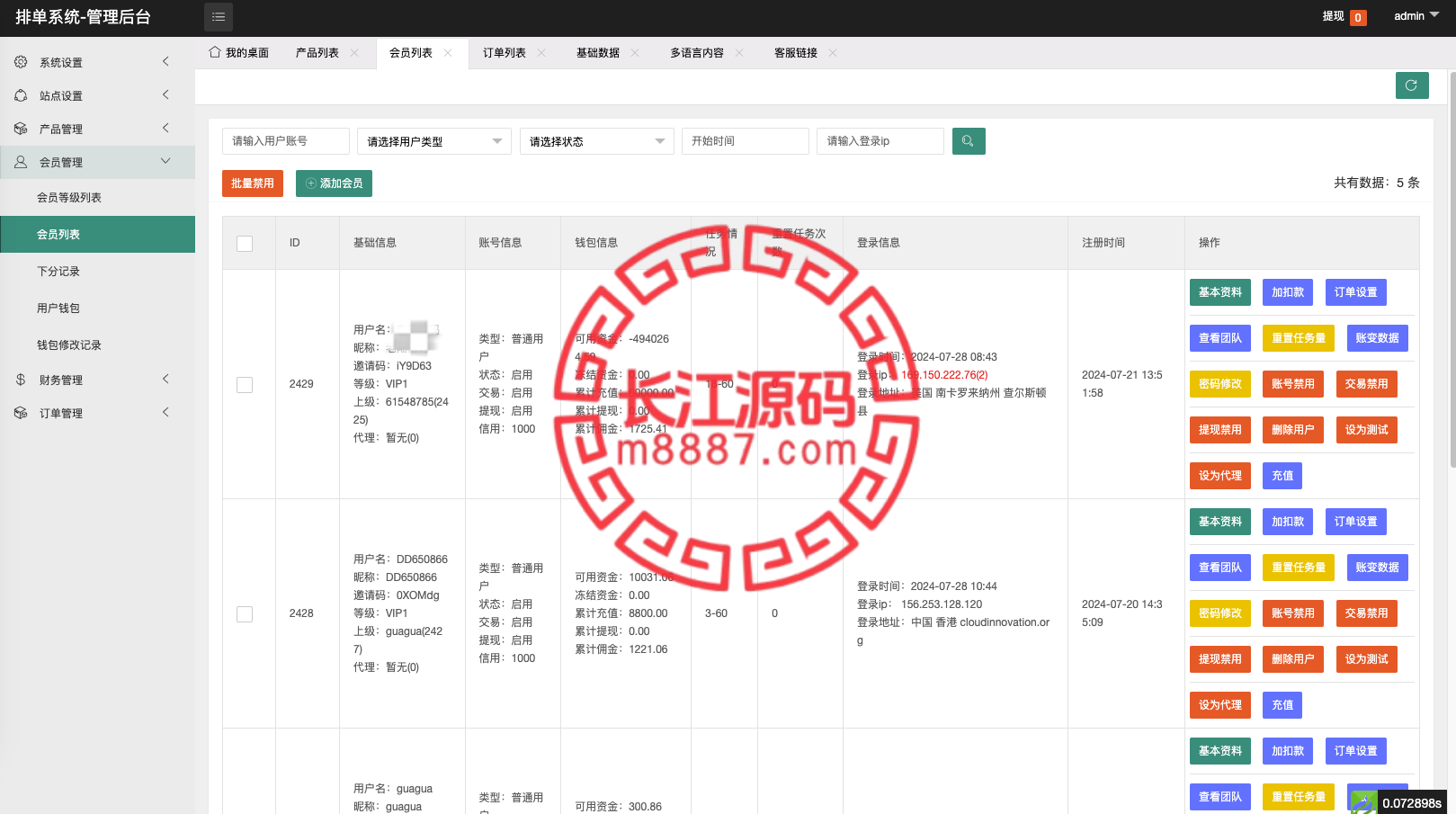Switch to the 产品列表 tab
Image resolution: width=1456 pixels, height=814 pixels.
coord(317,53)
